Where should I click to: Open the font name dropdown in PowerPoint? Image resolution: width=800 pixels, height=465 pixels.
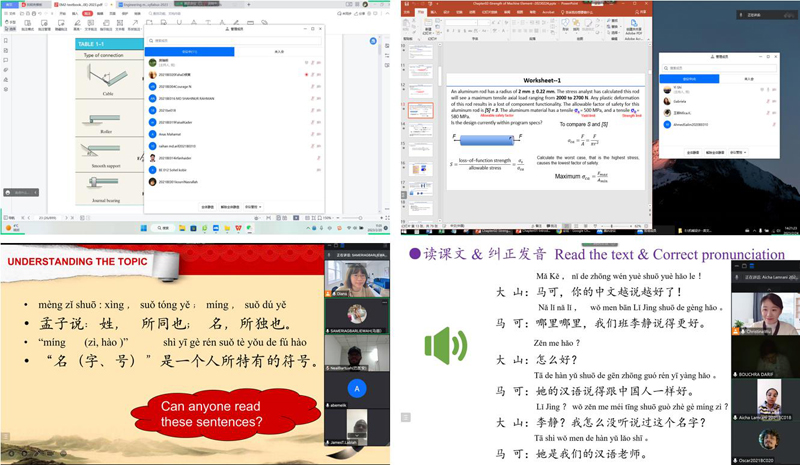[476, 21]
